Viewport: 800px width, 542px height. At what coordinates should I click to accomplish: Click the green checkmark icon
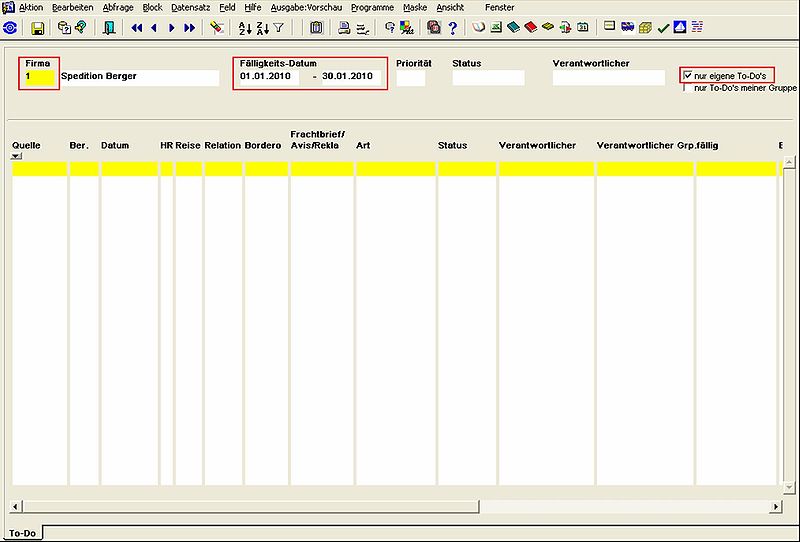(663, 28)
